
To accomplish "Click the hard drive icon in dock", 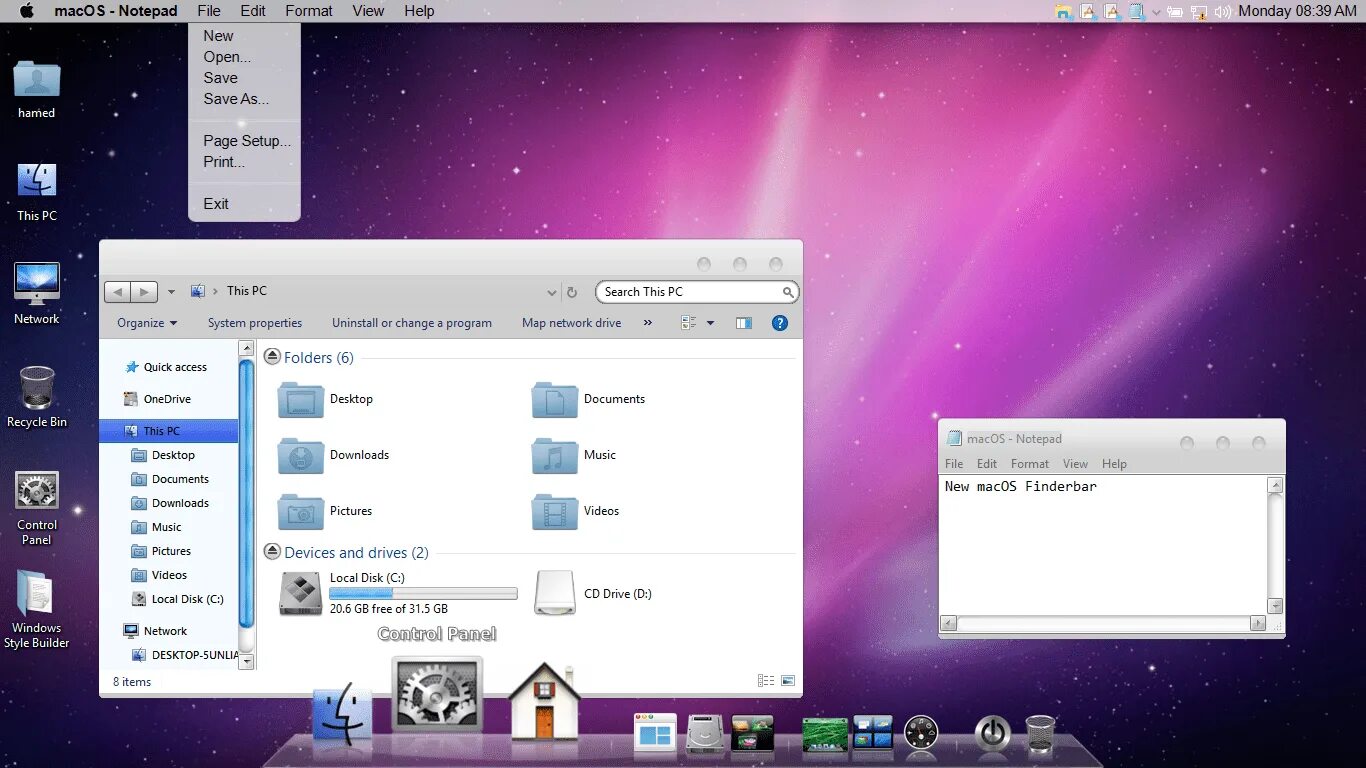I will (705, 734).
